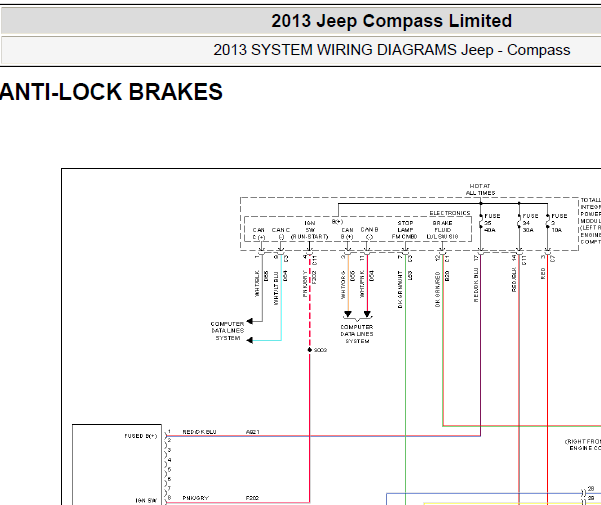
Task: Click the 'IGN SW (RUN-START)' terminal label
Action: coord(310,230)
